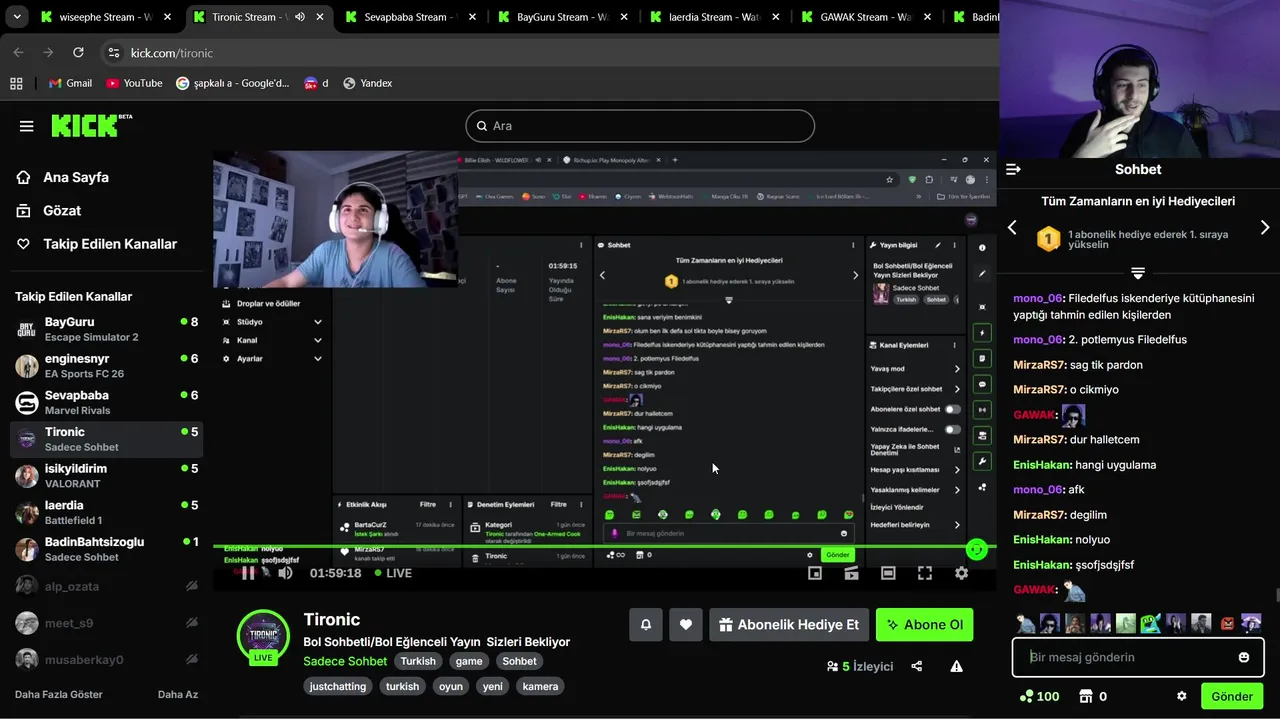Open the isikyildirim channel in sidebar
1280x720 pixels.
point(107,476)
